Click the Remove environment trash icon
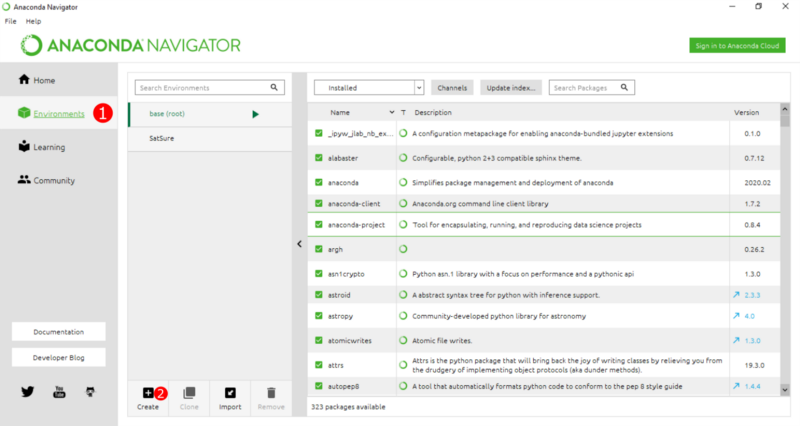The height and width of the screenshot is (426, 800). click(x=271, y=392)
